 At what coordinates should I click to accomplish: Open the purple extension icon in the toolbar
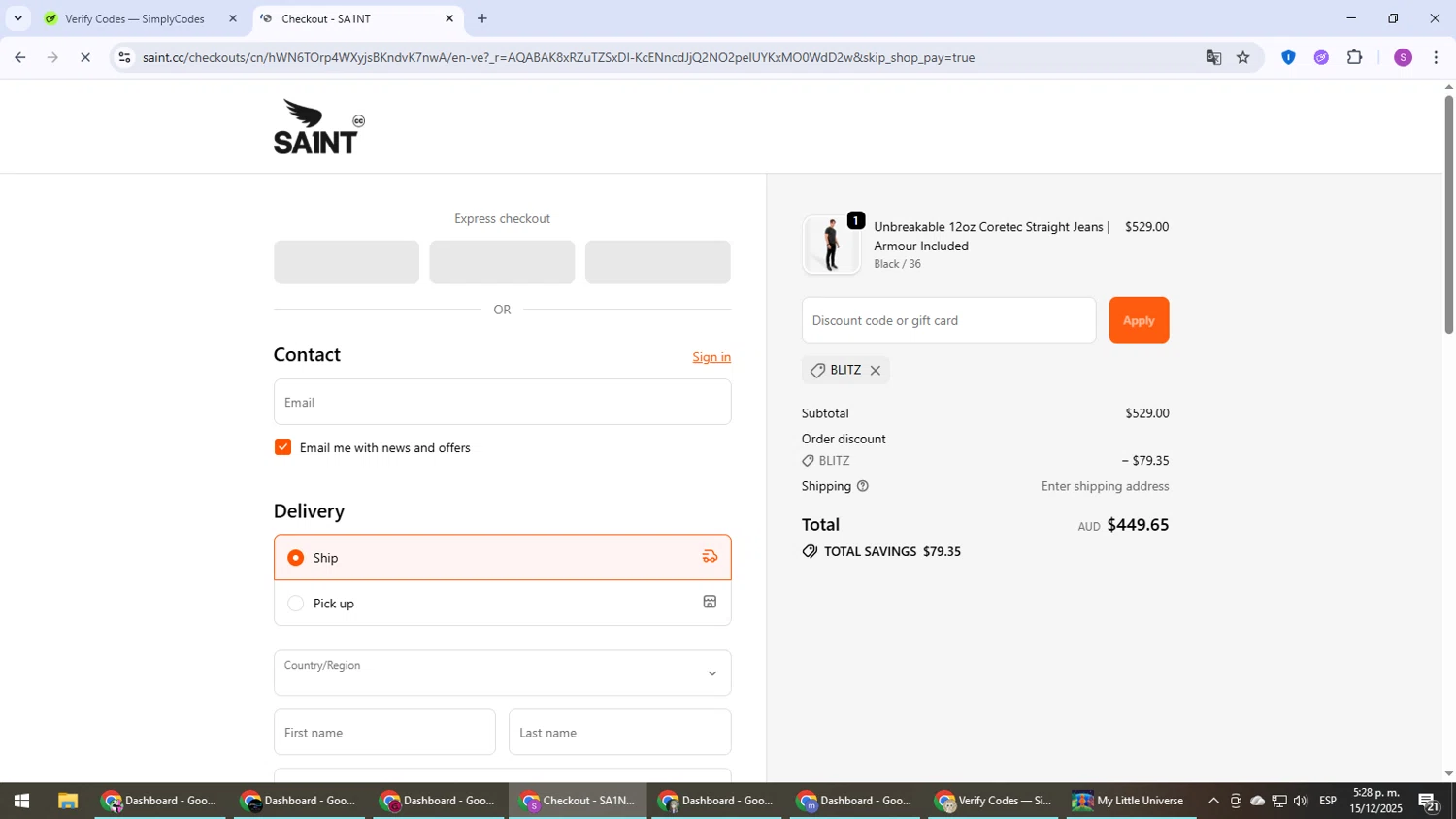coord(1321,57)
